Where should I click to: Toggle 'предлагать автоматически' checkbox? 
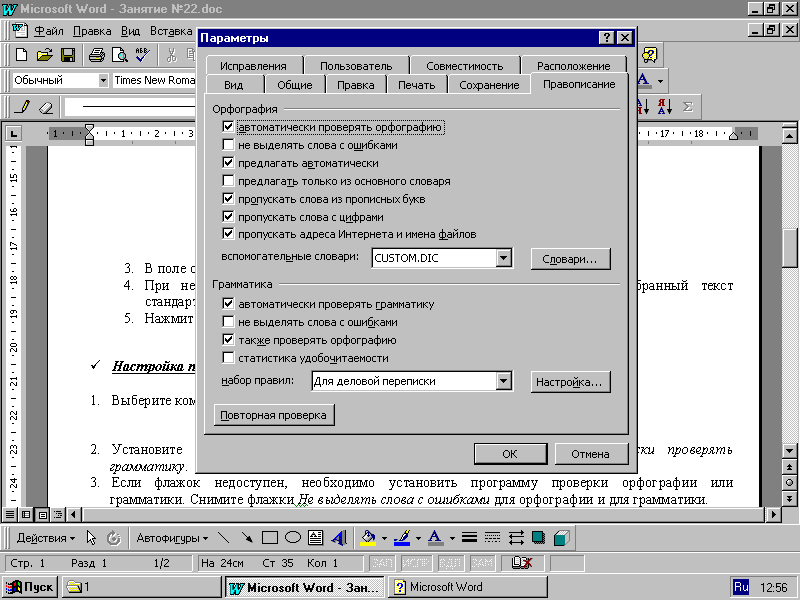228,163
